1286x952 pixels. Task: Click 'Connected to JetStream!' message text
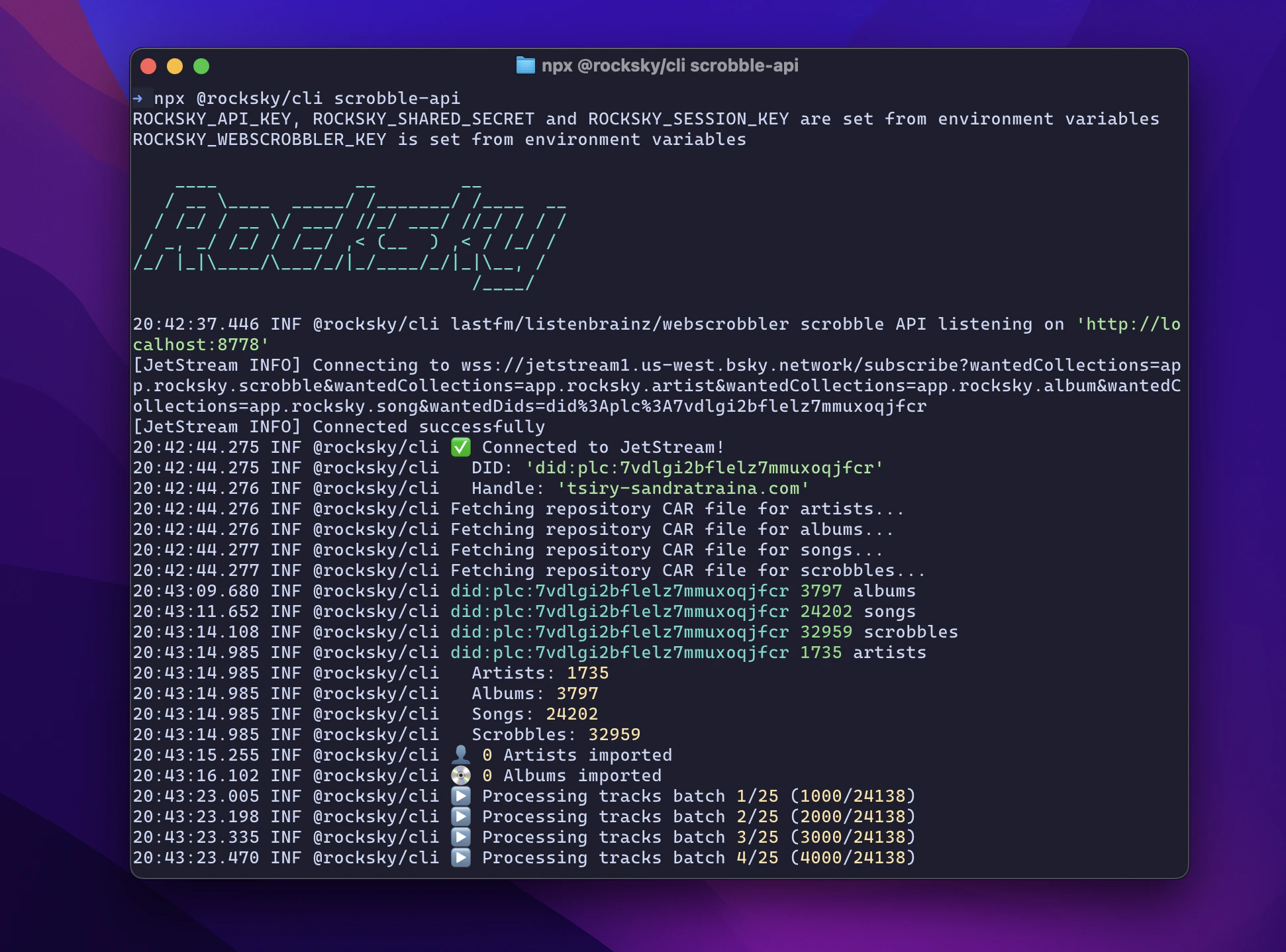(x=604, y=448)
